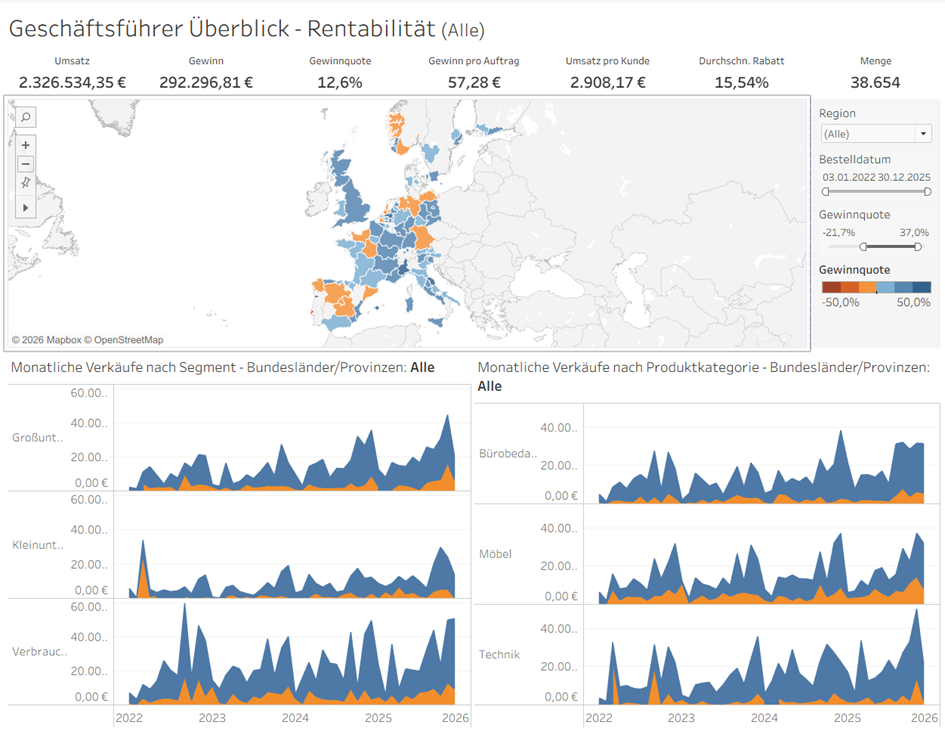Click the darkest orange swatch in Gewinnquote legend
Viewport: 945px width, 731px height.
[829, 288]
